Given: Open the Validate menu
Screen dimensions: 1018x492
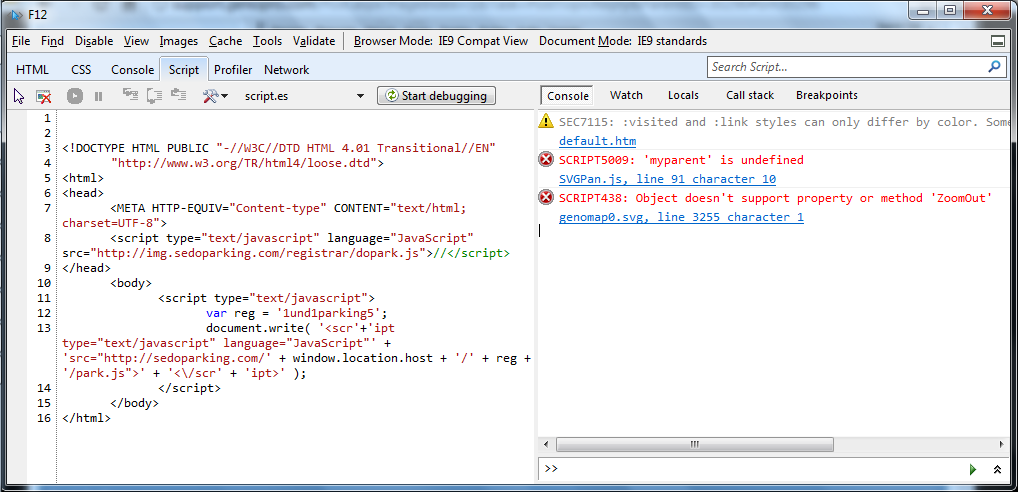Looking at the screenshot, I should pyautogui.click(x=314, y=41).
